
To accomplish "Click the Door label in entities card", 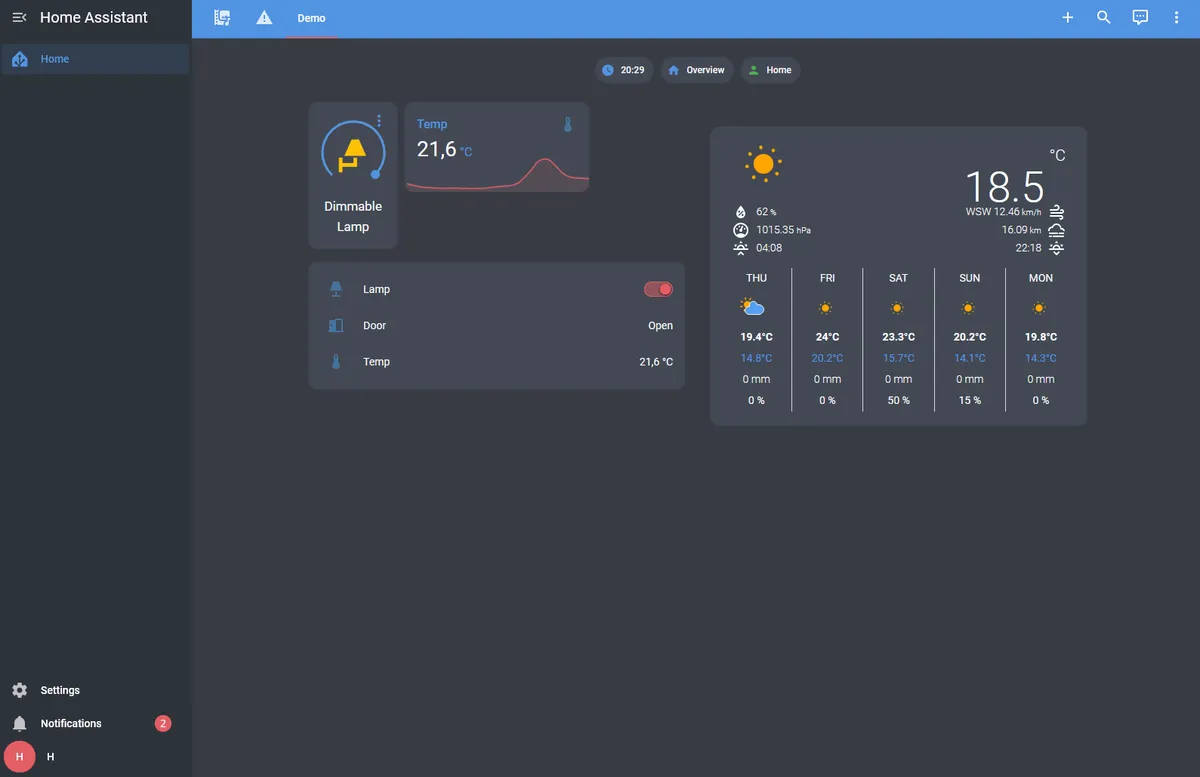I will pyautogui.click(x=374, y=325).
